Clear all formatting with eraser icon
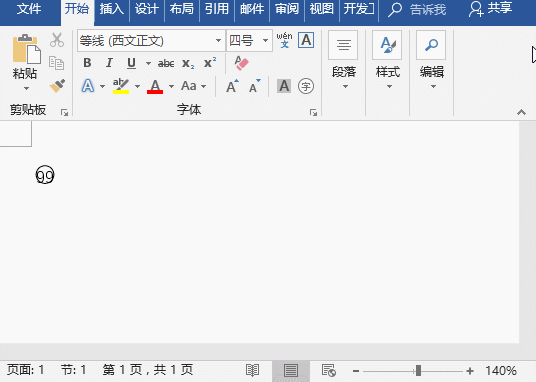The image size is (536, 382). point(242,63)
